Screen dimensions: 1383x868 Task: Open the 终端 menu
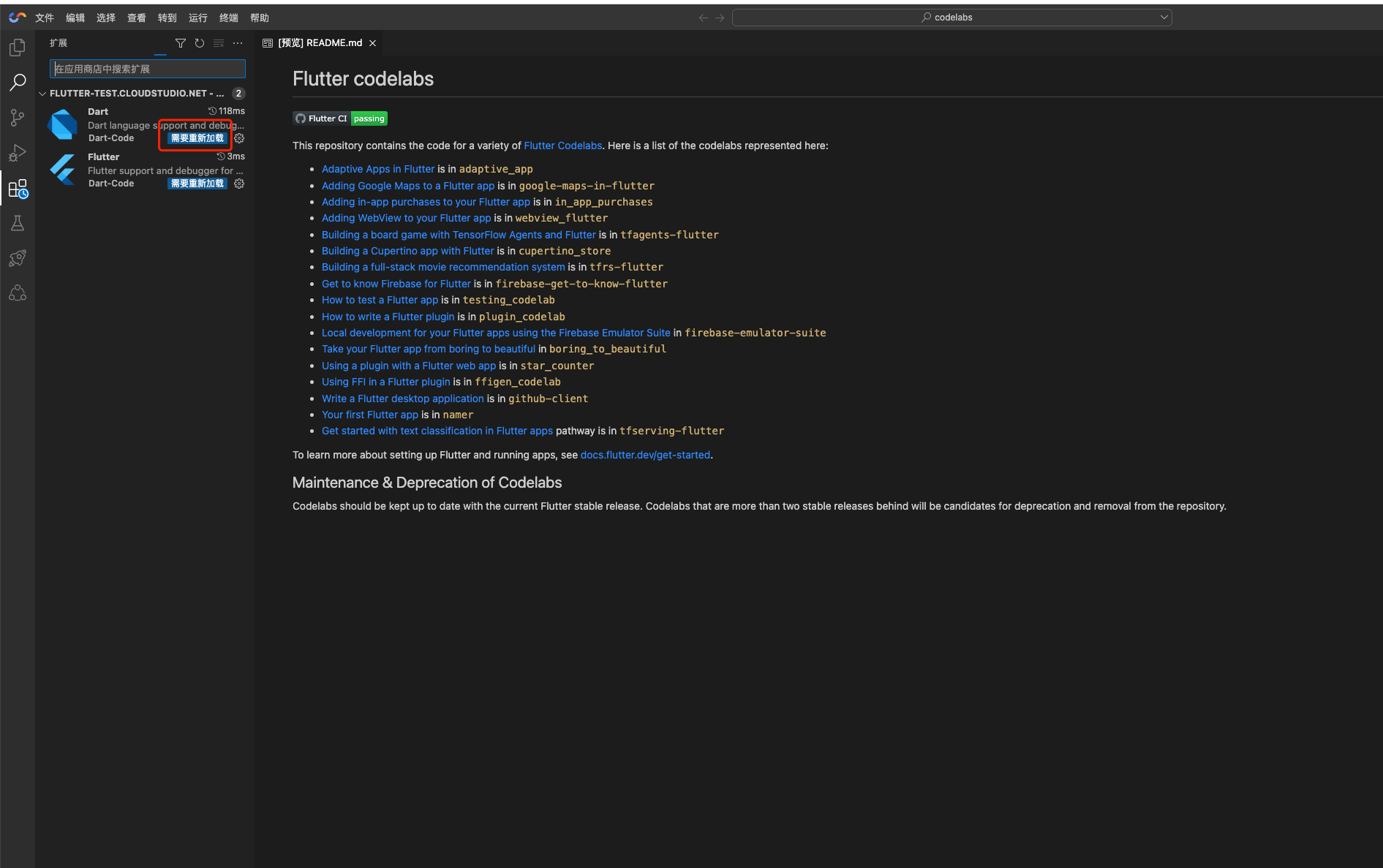pos(229,18)
